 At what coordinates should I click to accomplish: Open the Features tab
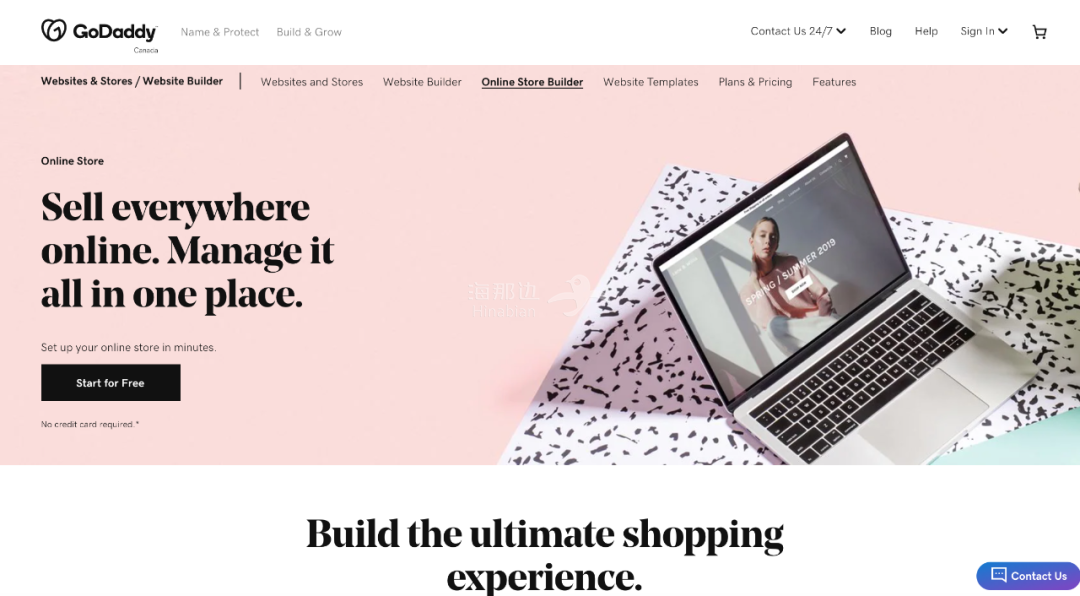[834, 82]
